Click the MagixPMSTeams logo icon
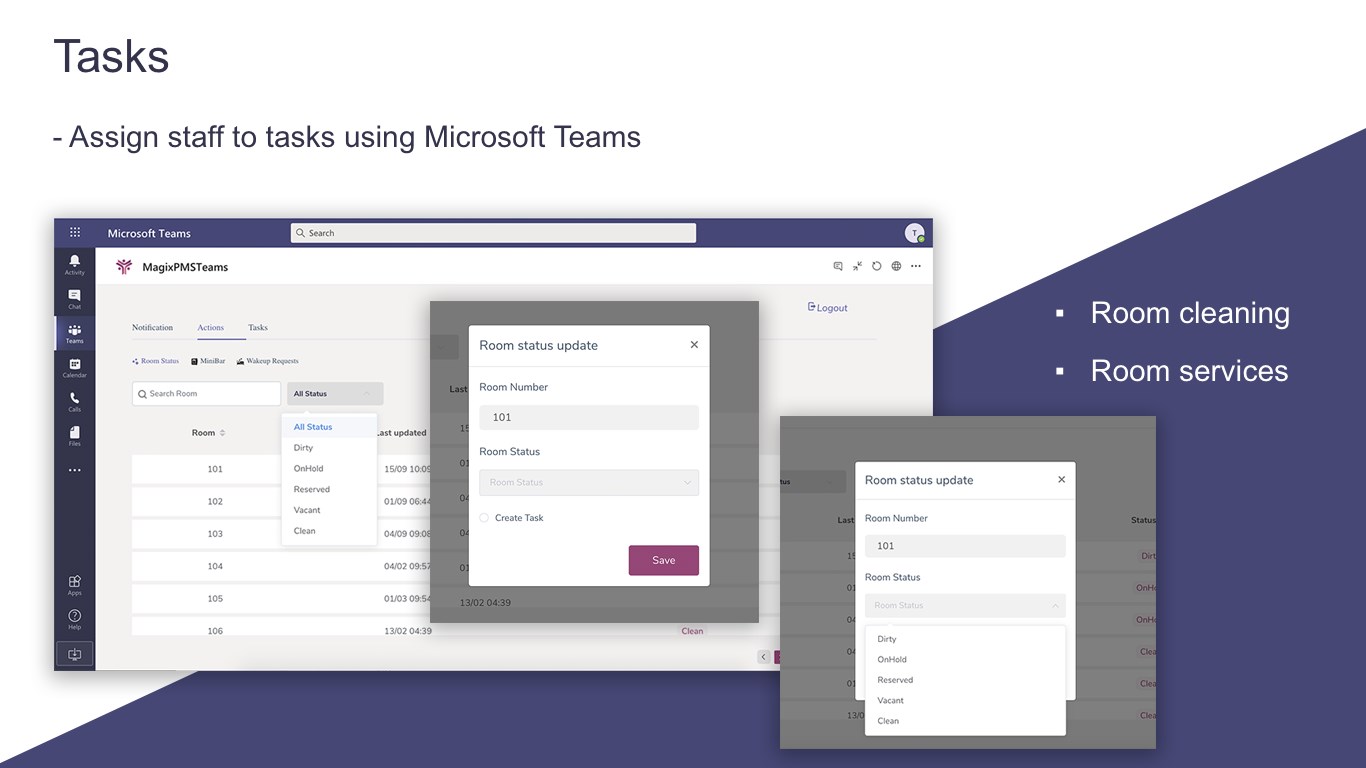The image size is (1366, 768). (124, 267)
